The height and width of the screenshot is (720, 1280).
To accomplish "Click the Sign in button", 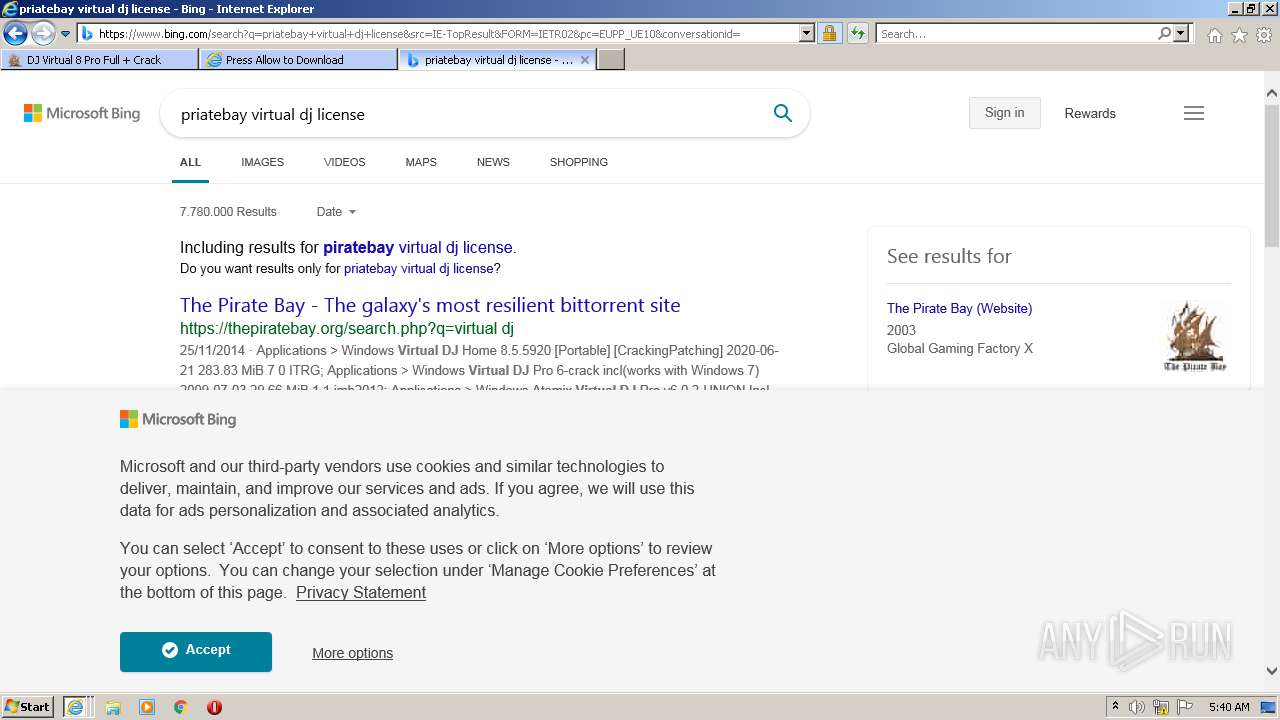I will point(1004,113).
